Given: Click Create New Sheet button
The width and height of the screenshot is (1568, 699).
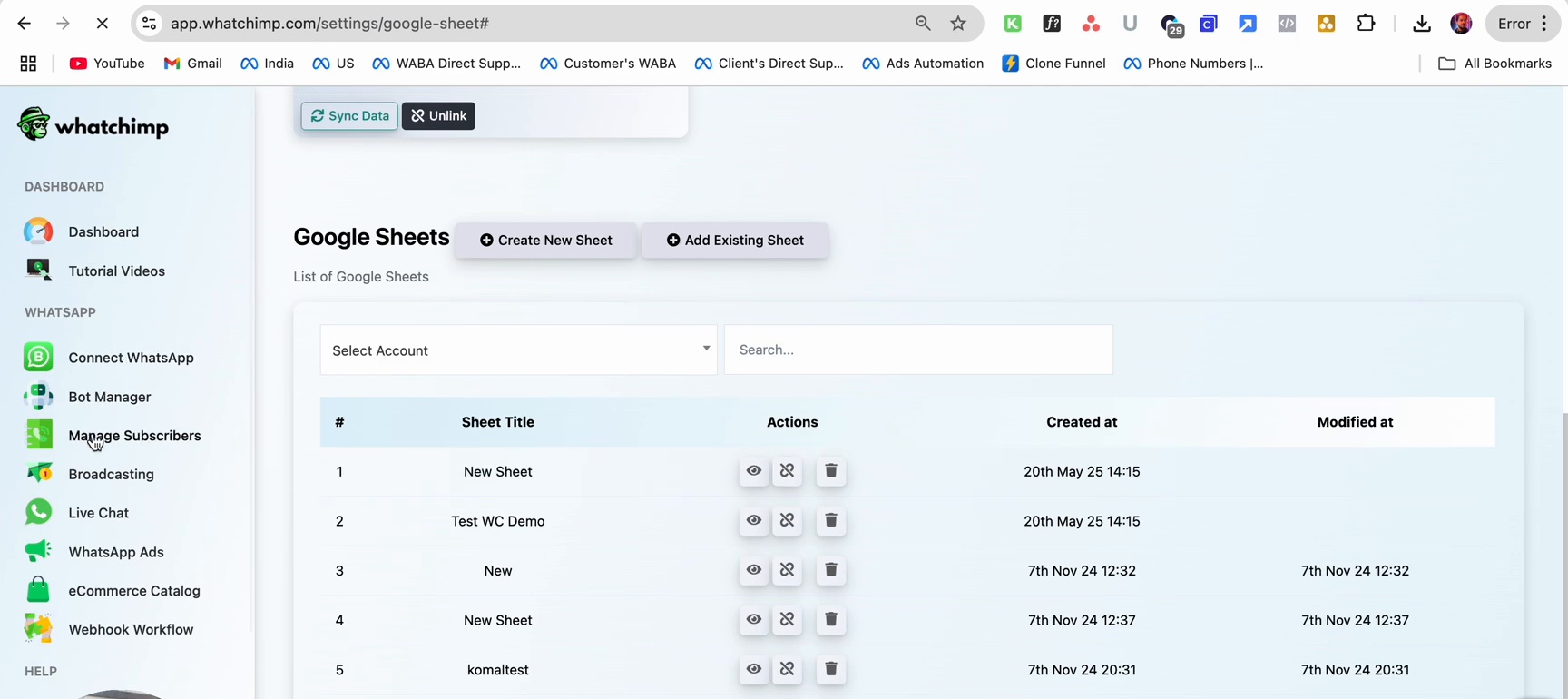Looking at the screenshot, I should 545,241.
